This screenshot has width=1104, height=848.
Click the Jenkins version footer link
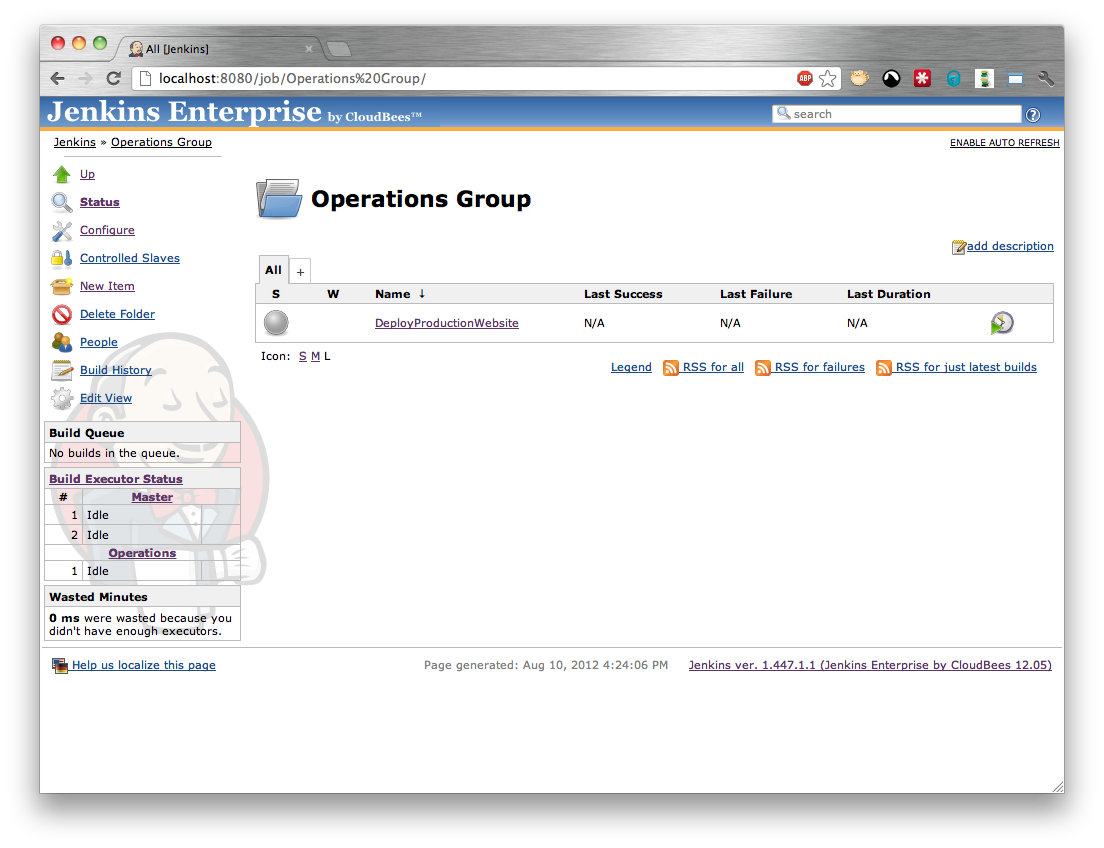pyautogui.click(x=870, y=665)
